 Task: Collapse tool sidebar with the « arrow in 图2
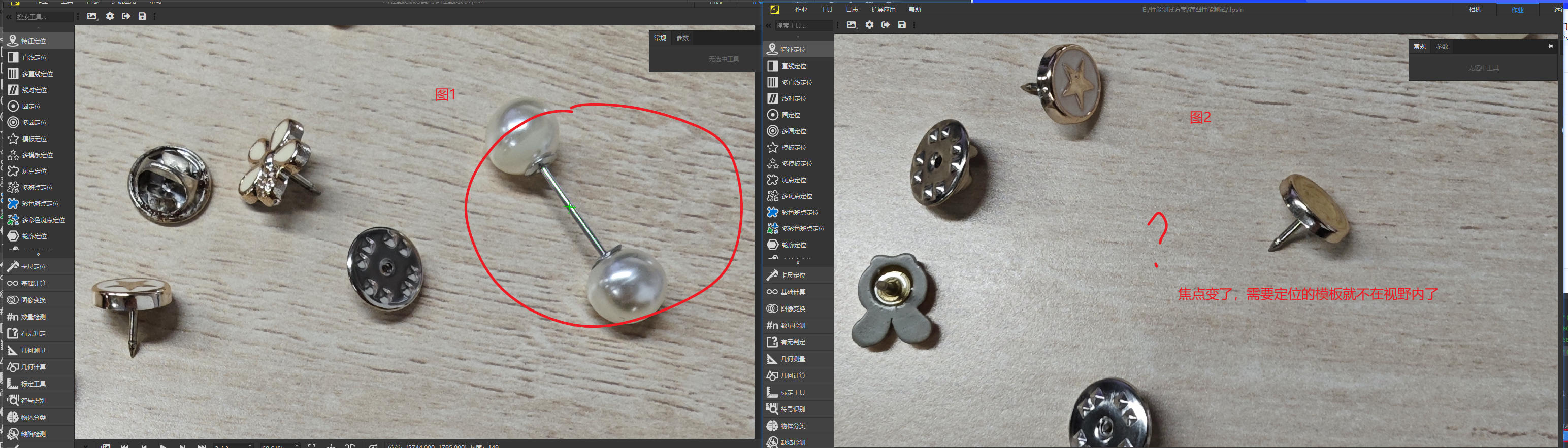[768, 25]
